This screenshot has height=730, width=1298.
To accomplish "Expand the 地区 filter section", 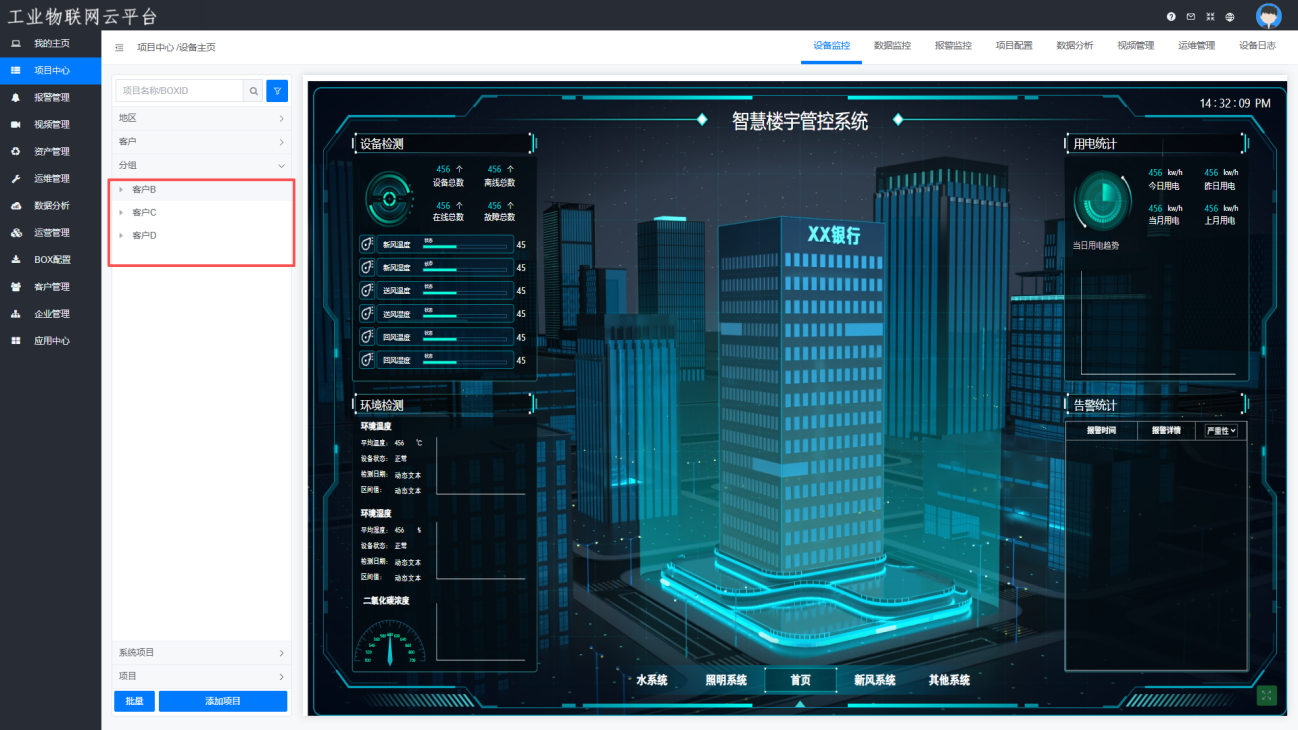I will tap(201, 118).
